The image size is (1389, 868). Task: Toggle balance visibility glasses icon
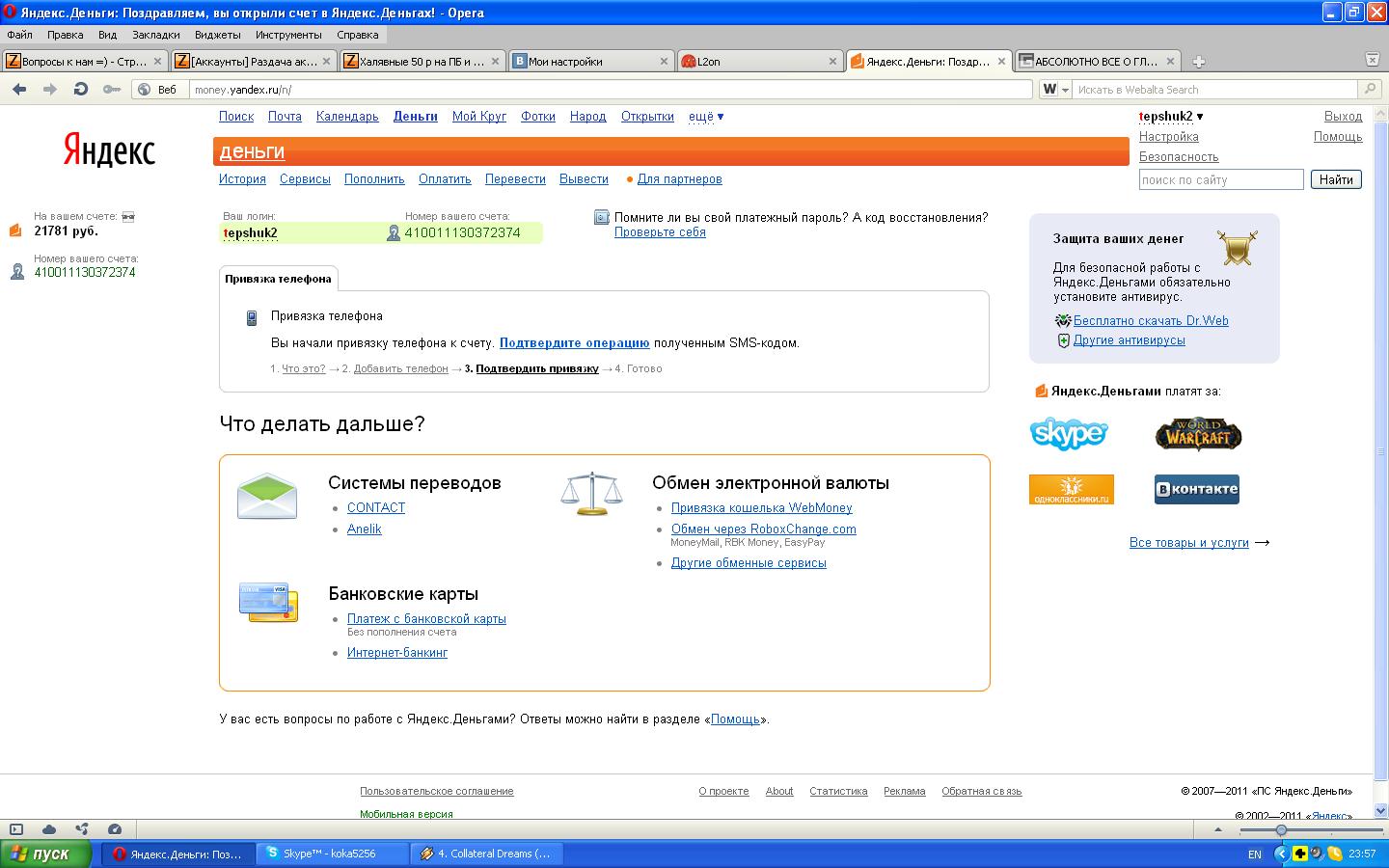coord(128,217)
